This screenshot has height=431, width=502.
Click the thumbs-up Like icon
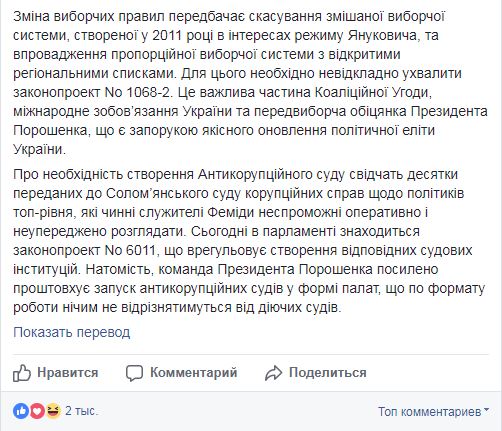coord(22,373)
